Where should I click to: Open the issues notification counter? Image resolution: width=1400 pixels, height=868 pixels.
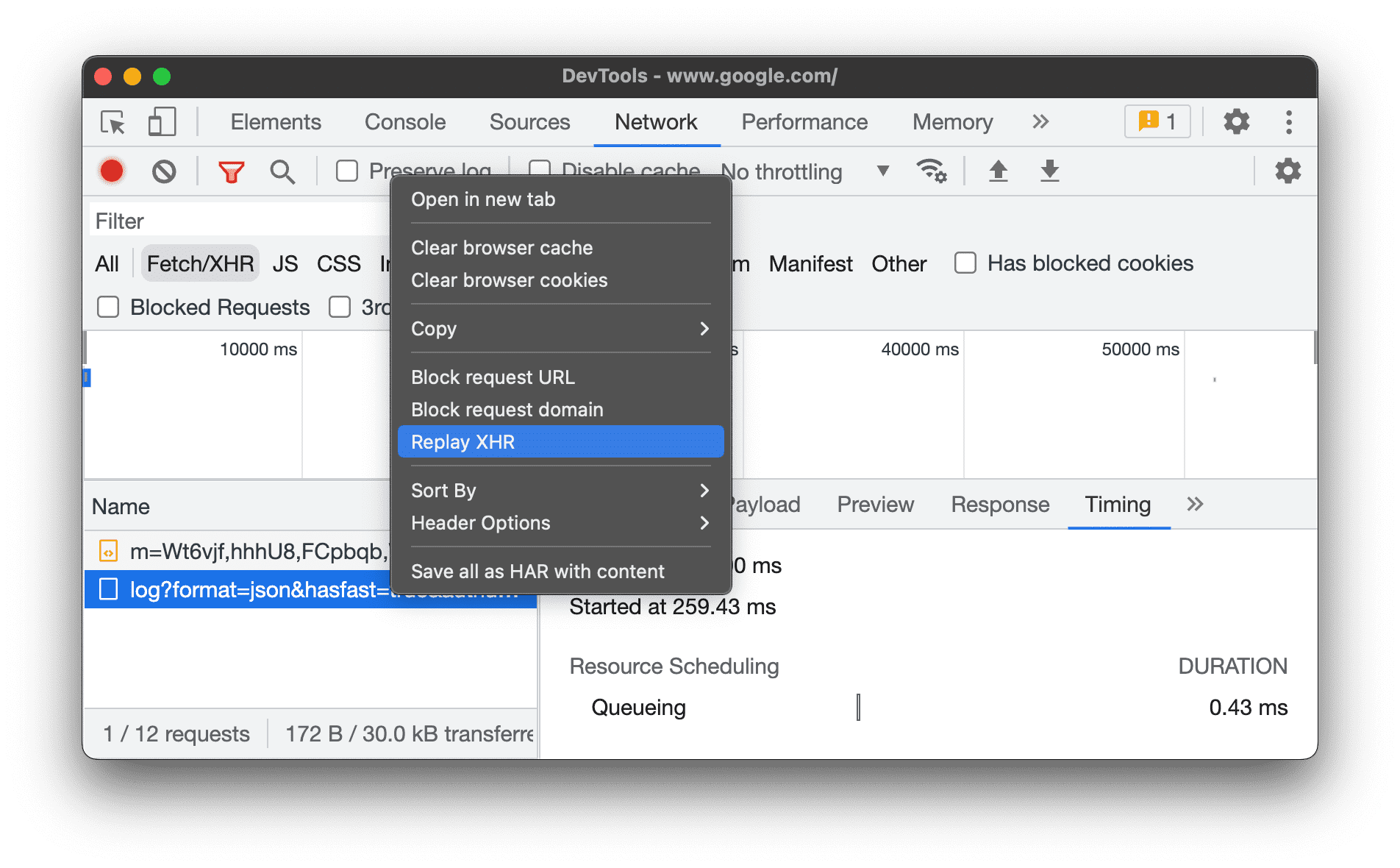(x=1157, y=121)
